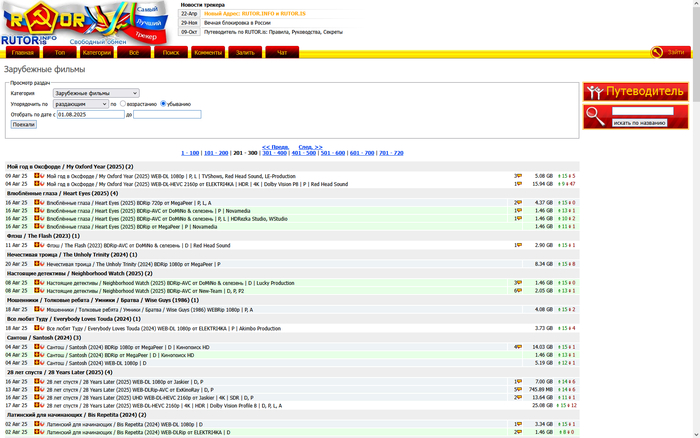Download torrent file for The Flash (2023) BDRip-AVC

(37, 245)
